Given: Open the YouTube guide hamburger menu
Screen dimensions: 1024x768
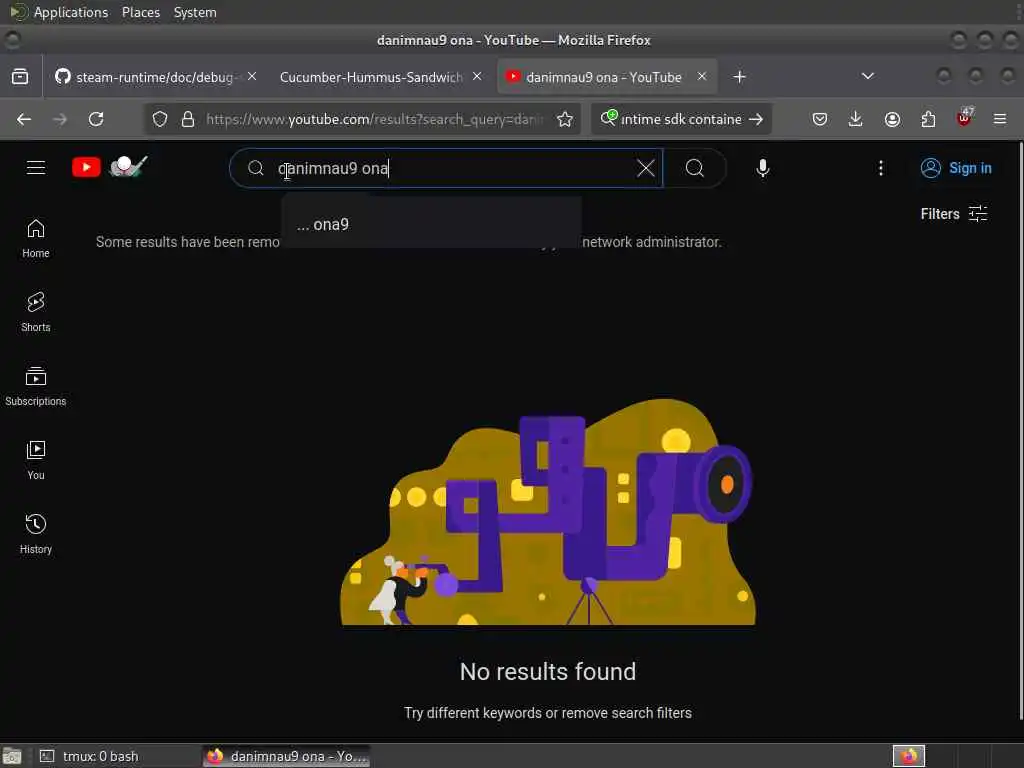Looking at the screenshot, I should (36, 168).
